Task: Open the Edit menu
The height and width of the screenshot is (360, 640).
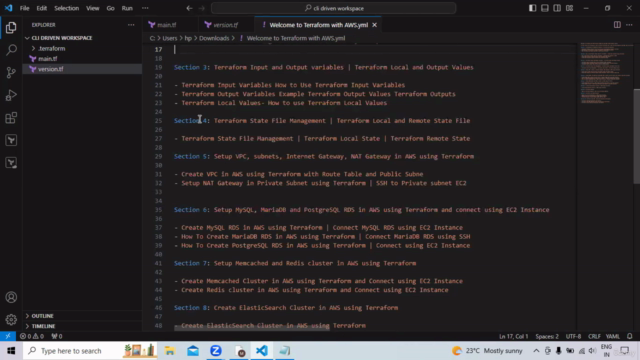Action: tap(41, 8)
